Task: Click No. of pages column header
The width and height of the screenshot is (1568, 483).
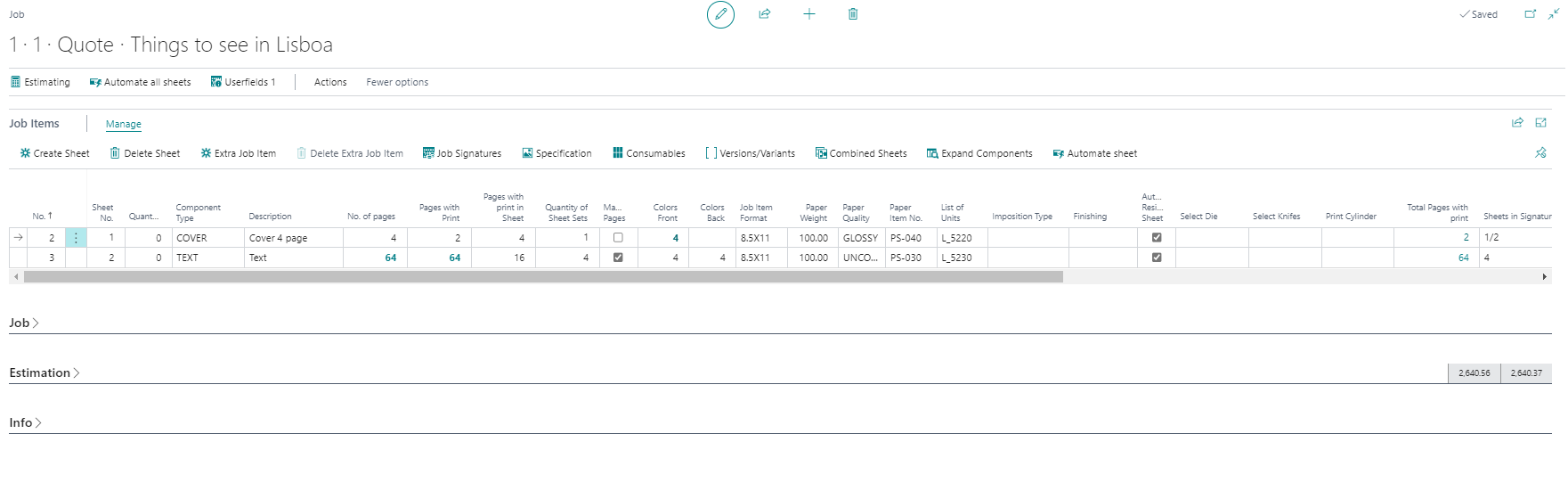Action: click(371, 217)
